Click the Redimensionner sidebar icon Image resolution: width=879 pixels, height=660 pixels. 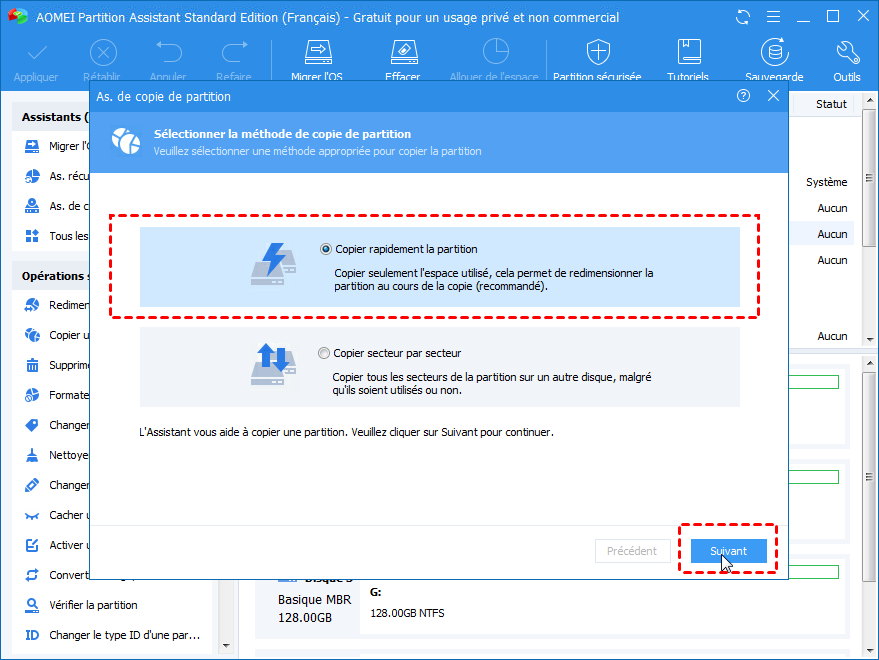tap(32, 305)
